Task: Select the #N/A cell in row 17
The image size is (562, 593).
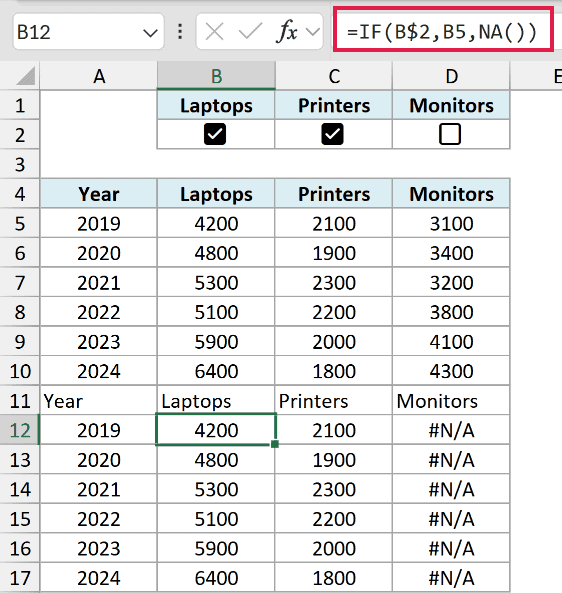Action: tap(451, 578)
